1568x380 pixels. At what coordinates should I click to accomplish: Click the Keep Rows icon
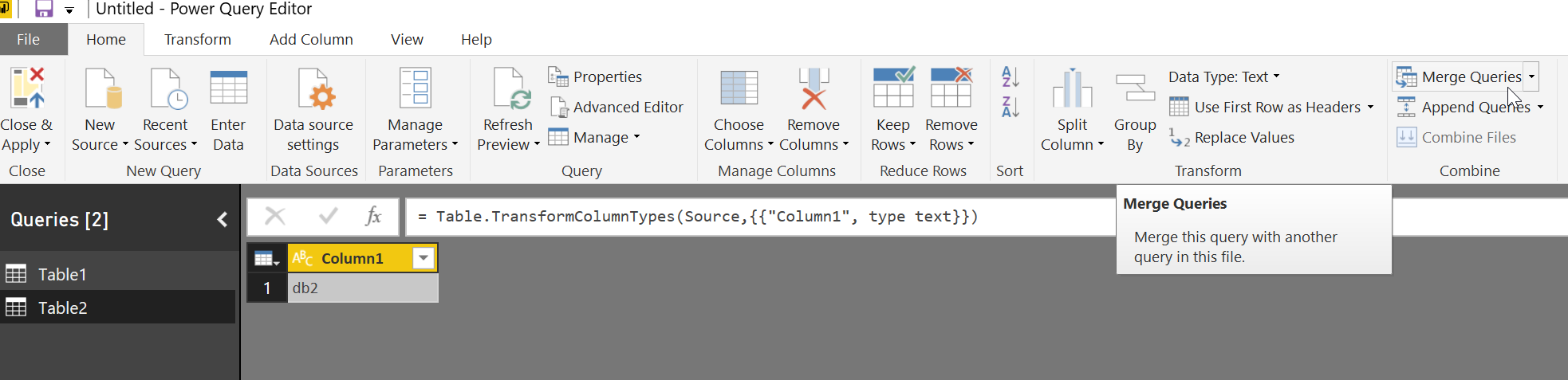(x=893, y=88)
